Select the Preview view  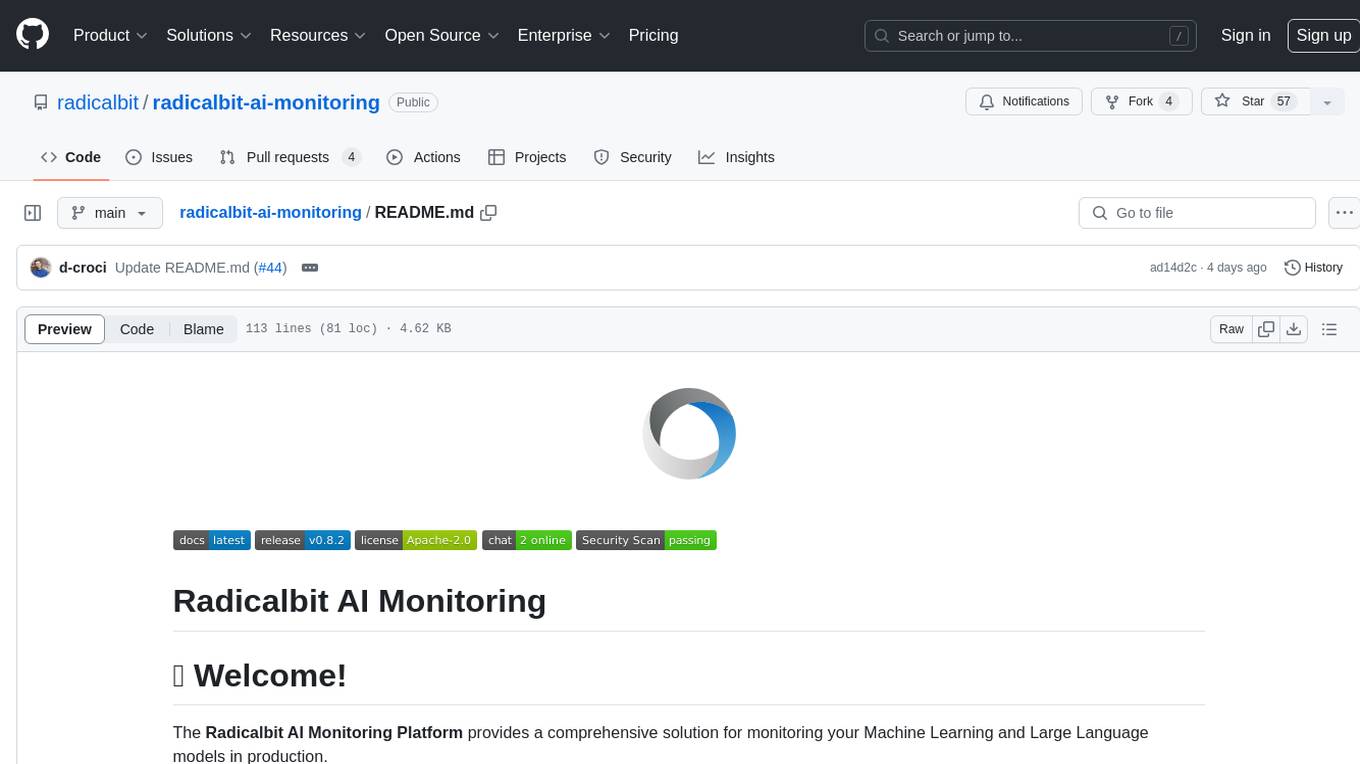[65, 329]
